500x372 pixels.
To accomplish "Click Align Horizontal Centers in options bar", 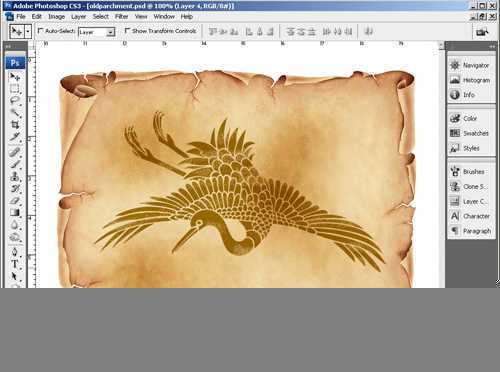I will click(260, 32).
